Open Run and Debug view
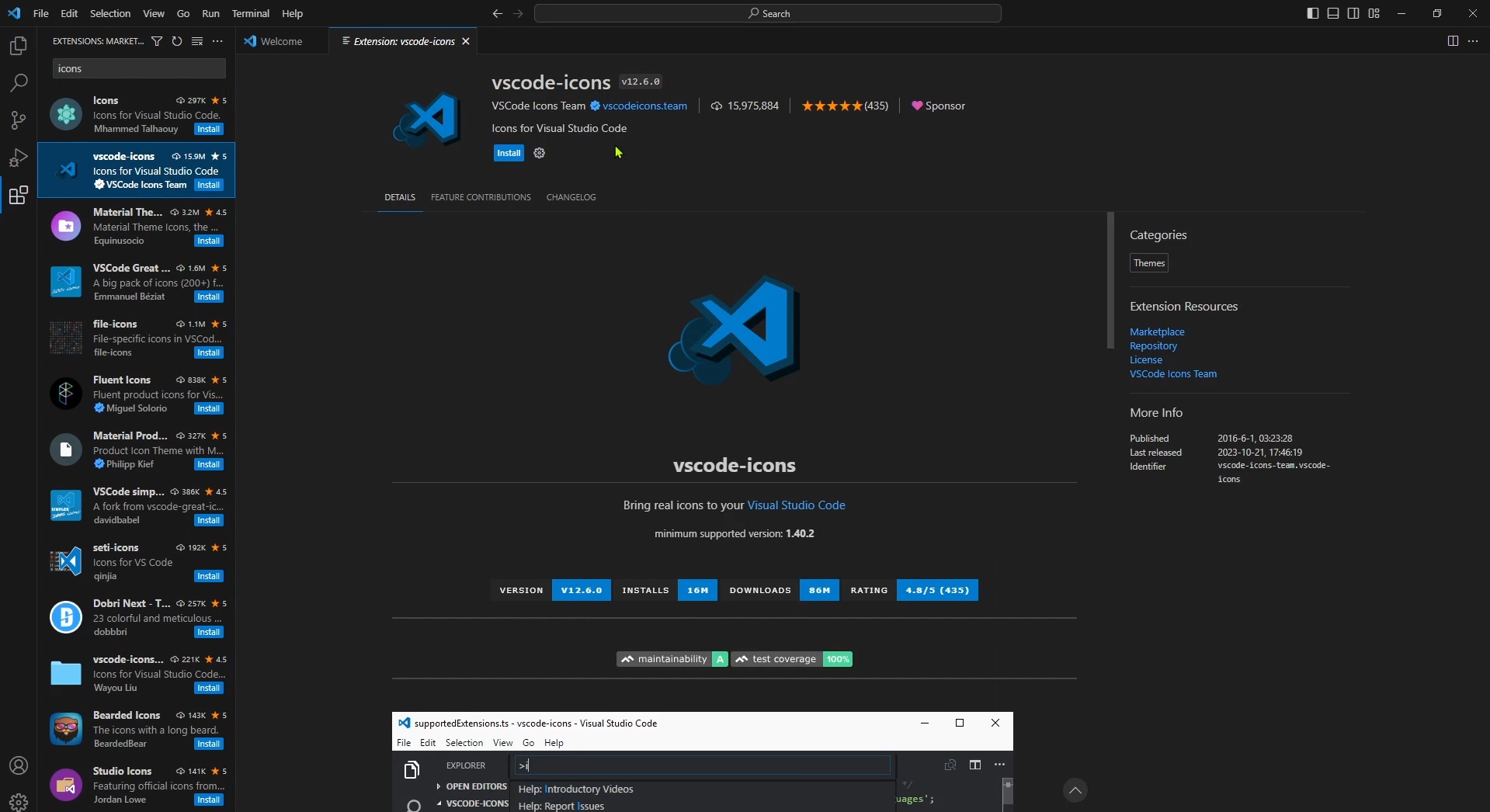This screenshot has height=812, width=1490. point(18,158)
